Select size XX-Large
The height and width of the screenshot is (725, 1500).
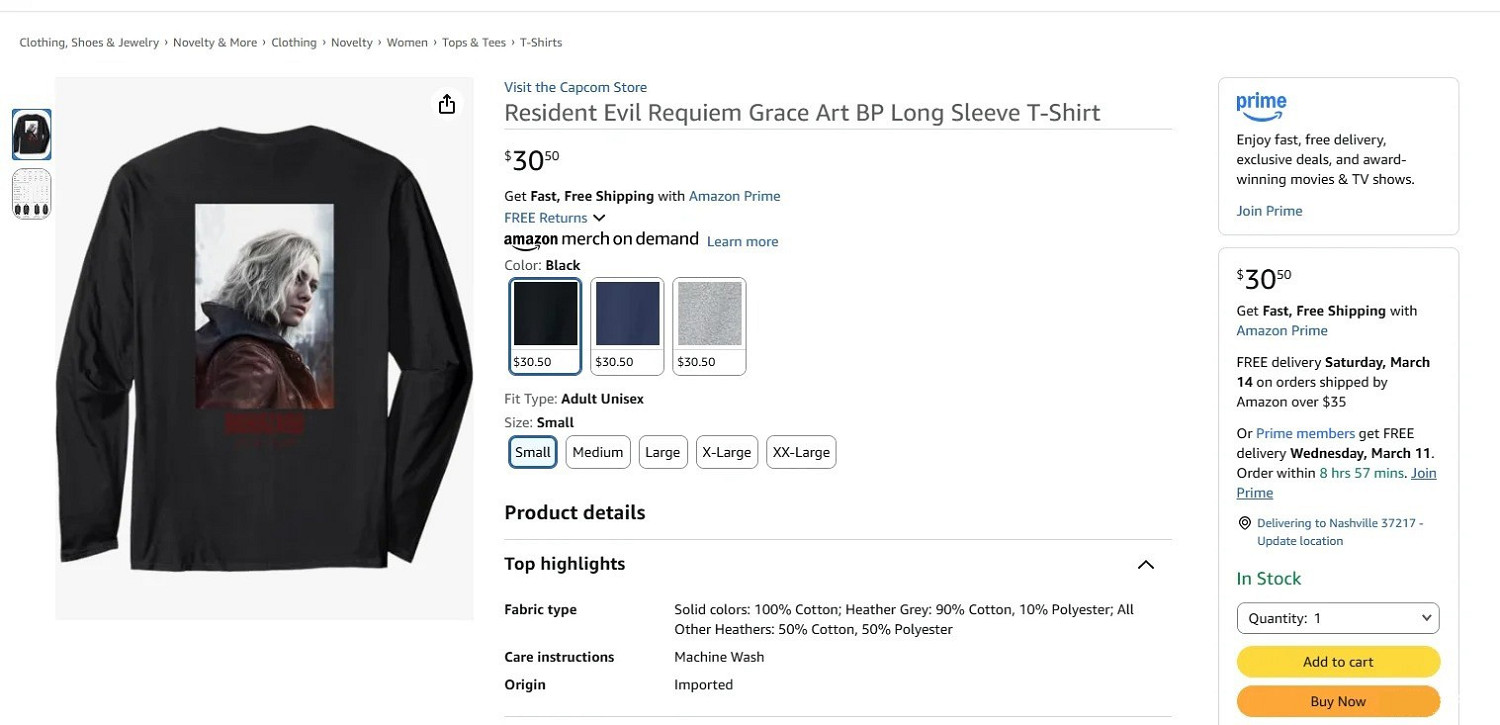click(801, 452)
